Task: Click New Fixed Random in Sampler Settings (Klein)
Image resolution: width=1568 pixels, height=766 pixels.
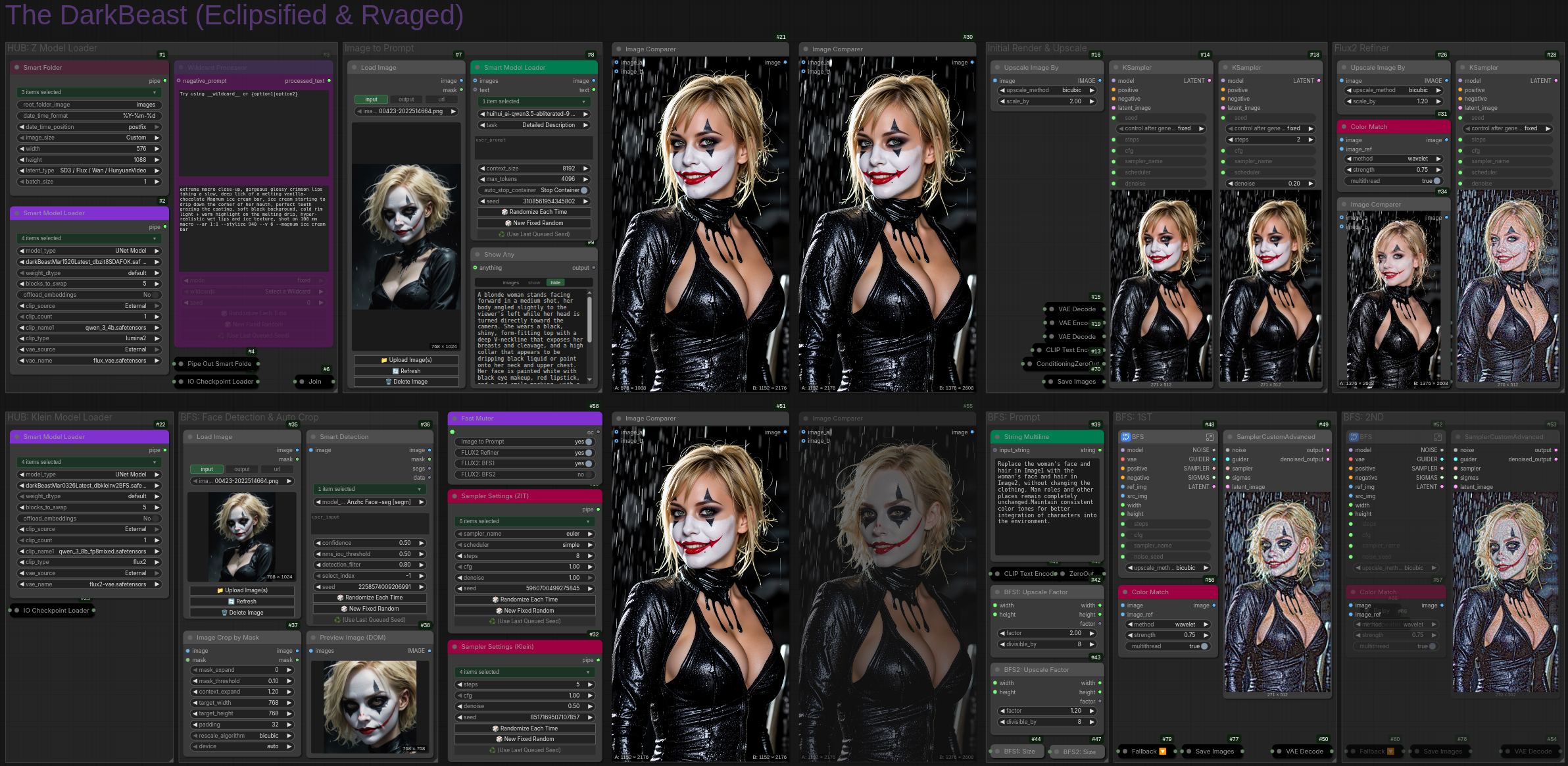Action: pos(525,739)
